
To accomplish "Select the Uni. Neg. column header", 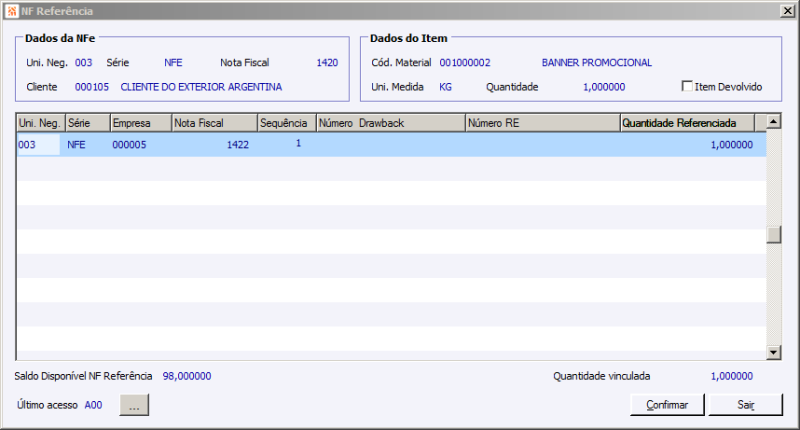I will (41, 123).
